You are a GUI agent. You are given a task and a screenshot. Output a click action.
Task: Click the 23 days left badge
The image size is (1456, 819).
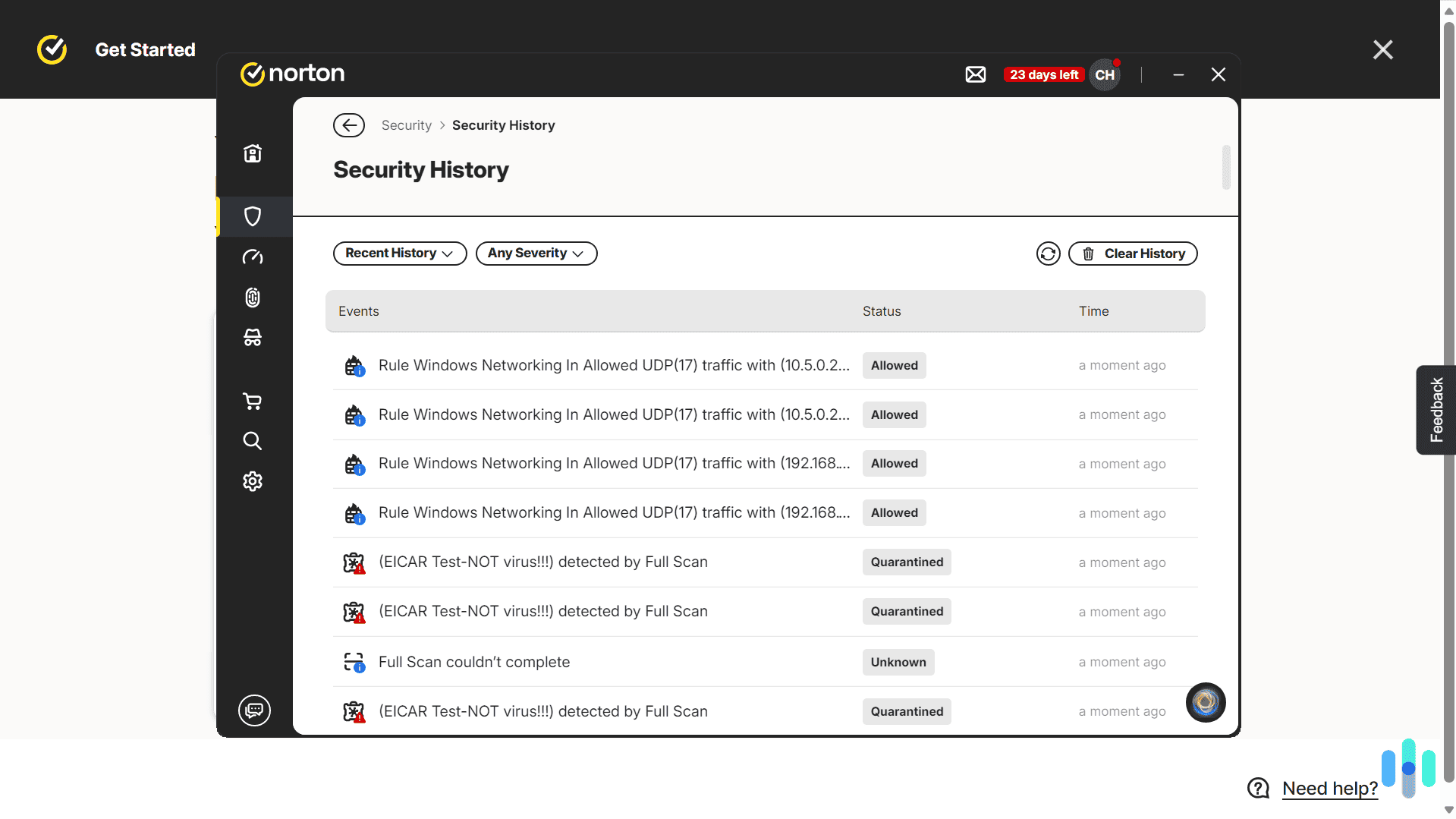pyautogui.click(x=1044, y=74)
